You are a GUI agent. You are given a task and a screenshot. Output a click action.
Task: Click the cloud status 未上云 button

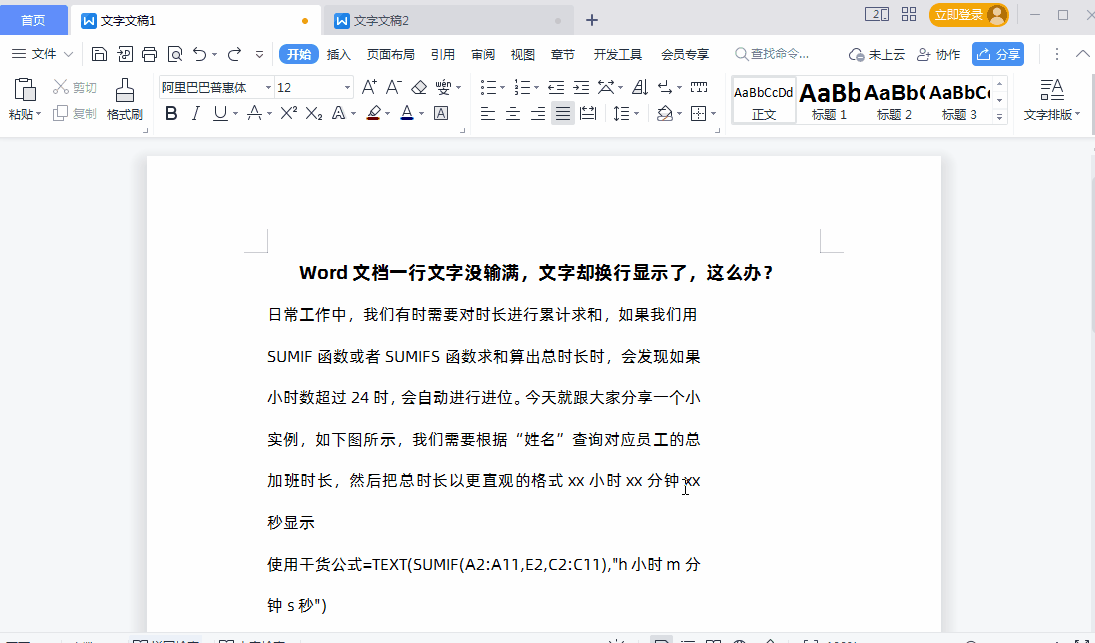coord(876,54)
